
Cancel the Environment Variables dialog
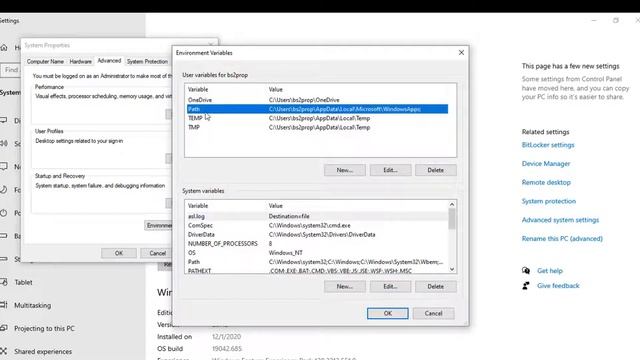tap(433, 313)
